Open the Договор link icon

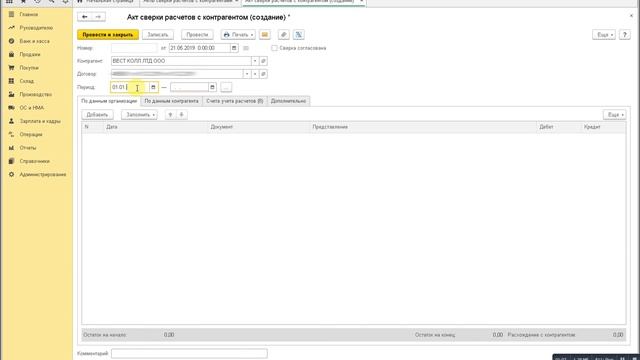click(263, 74)
